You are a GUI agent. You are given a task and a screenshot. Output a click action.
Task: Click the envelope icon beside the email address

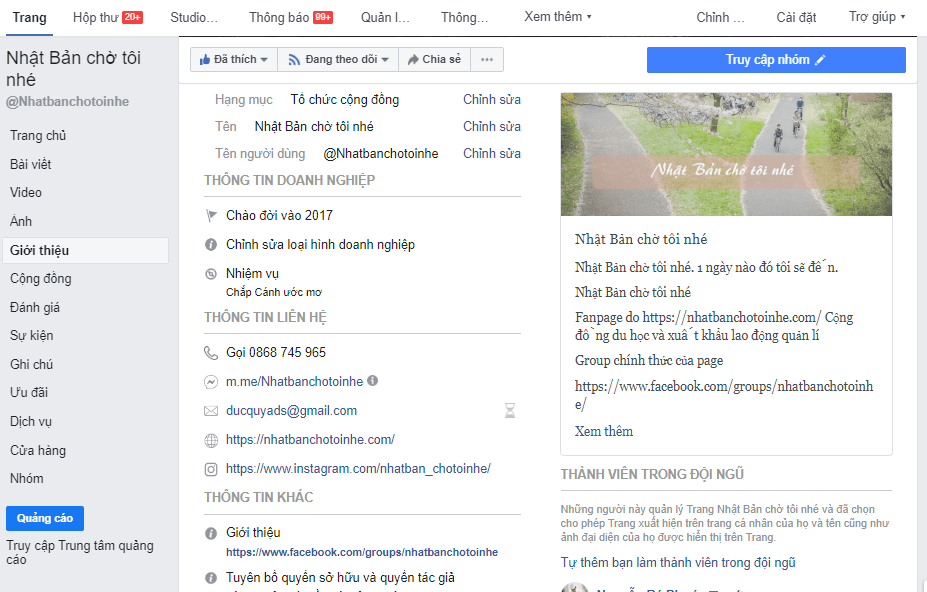click(211, 411)
